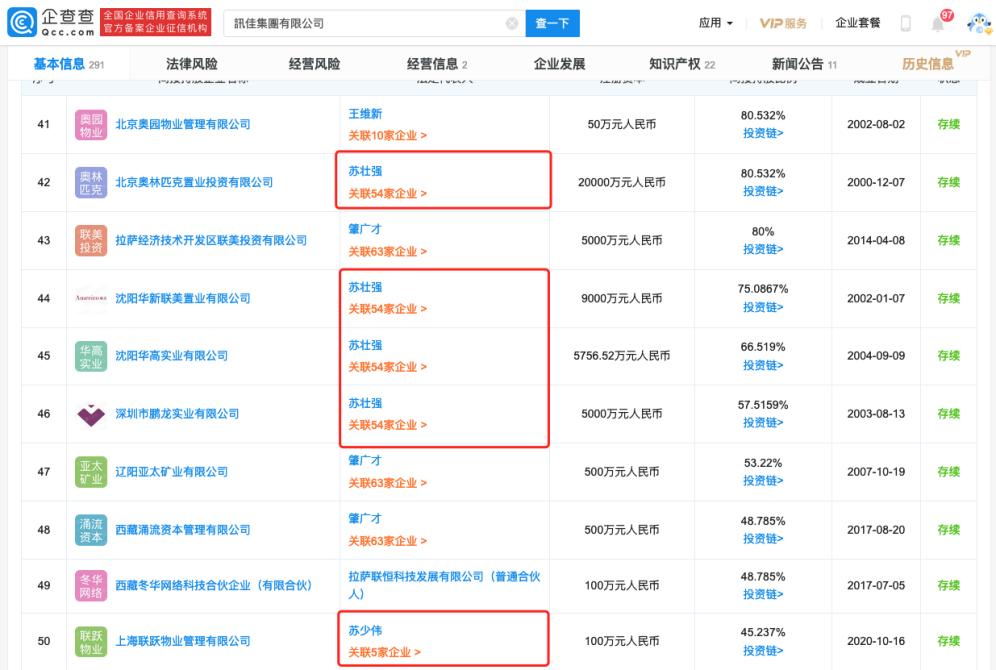Image resolution: width=996 pixels, height=670 pixels.
Task: Click the Qcc.com logo icon
Action: [22, 23]
